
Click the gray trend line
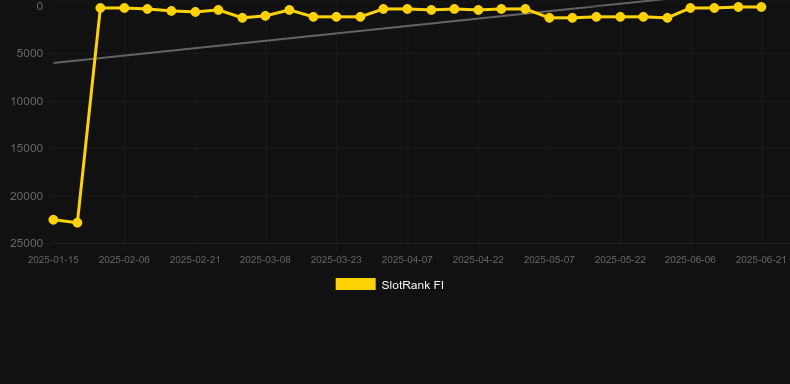pyautogui.click(x=353, y=31)
